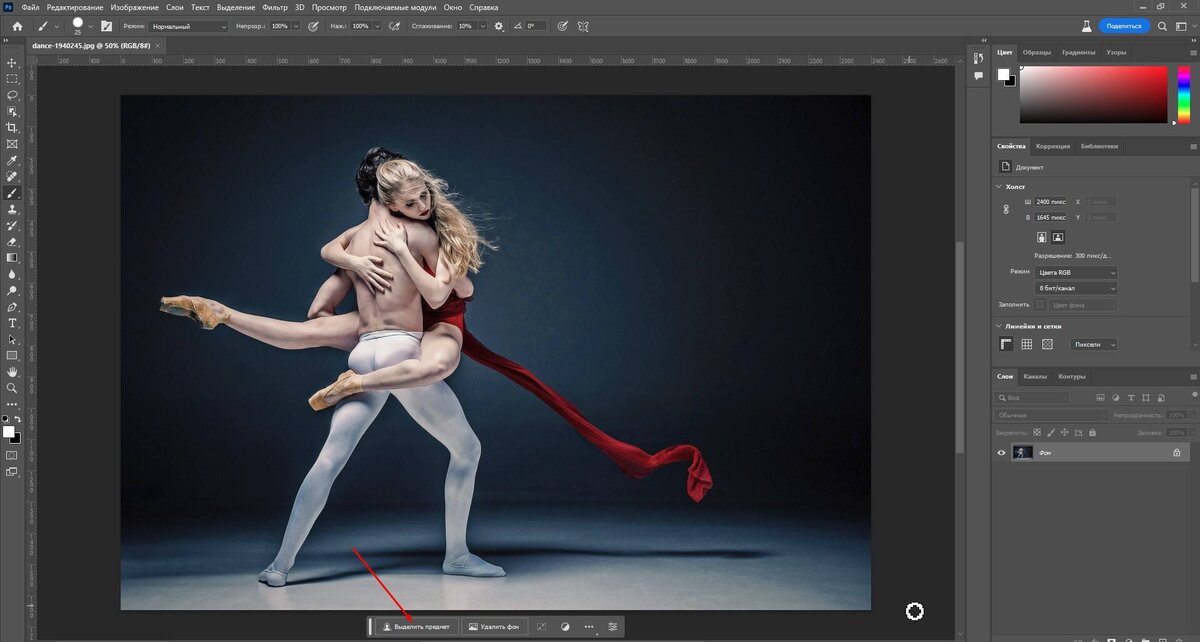Open brush blend mode Нормальный dropdown
1200x642 pixels.
[x=189, y=26]
